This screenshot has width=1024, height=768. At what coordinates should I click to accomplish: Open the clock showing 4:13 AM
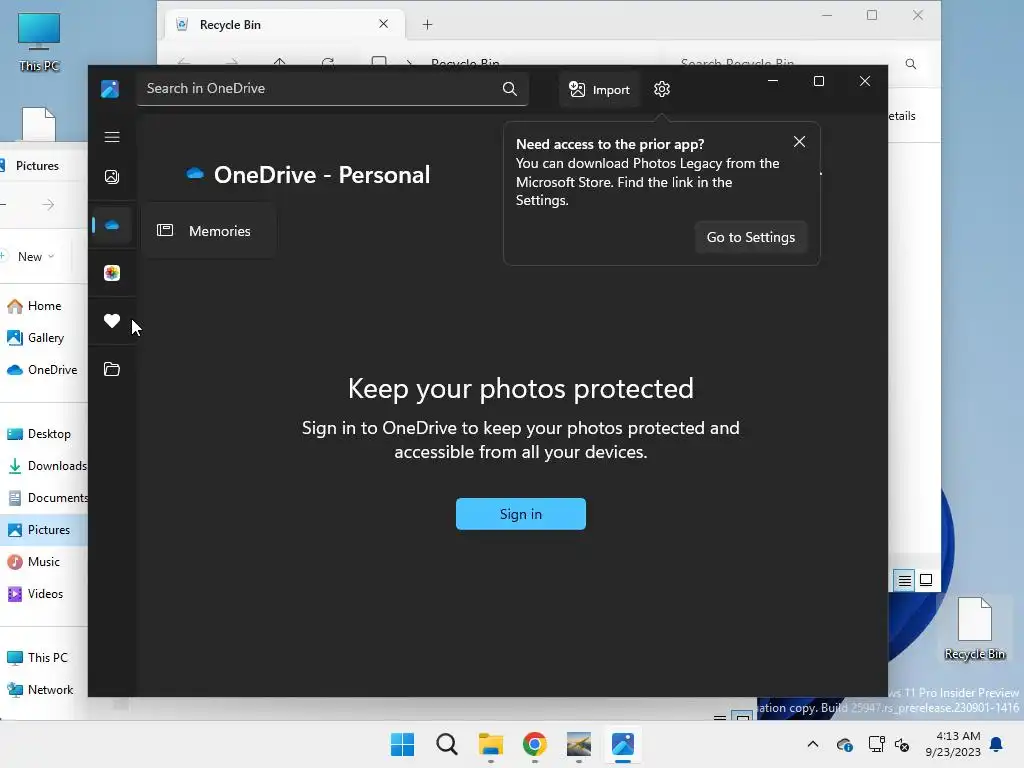(953, 744)
